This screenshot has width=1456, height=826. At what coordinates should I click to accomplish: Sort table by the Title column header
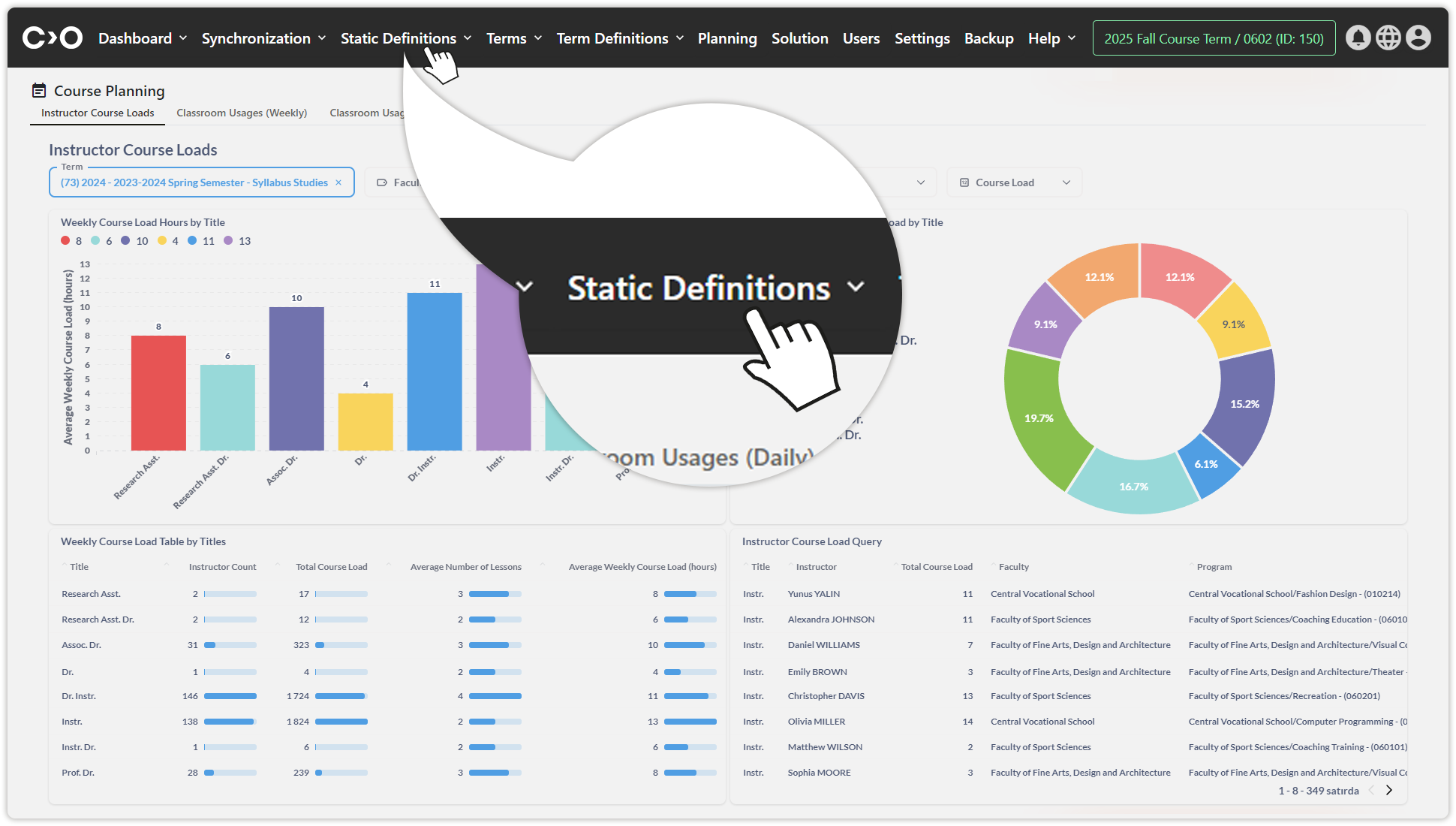[79, 567]
